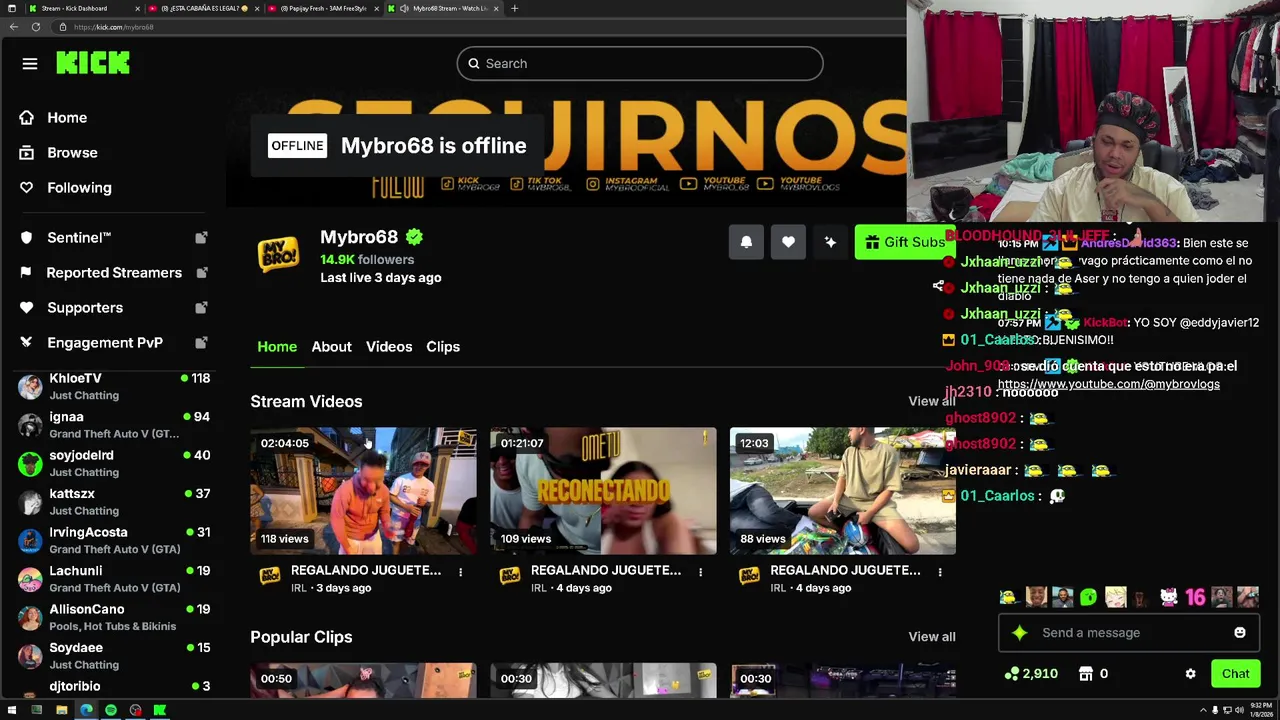Open the emoji picker in chat input
The height and width of the screenshot is (720, 1280).
point(1240,633)
